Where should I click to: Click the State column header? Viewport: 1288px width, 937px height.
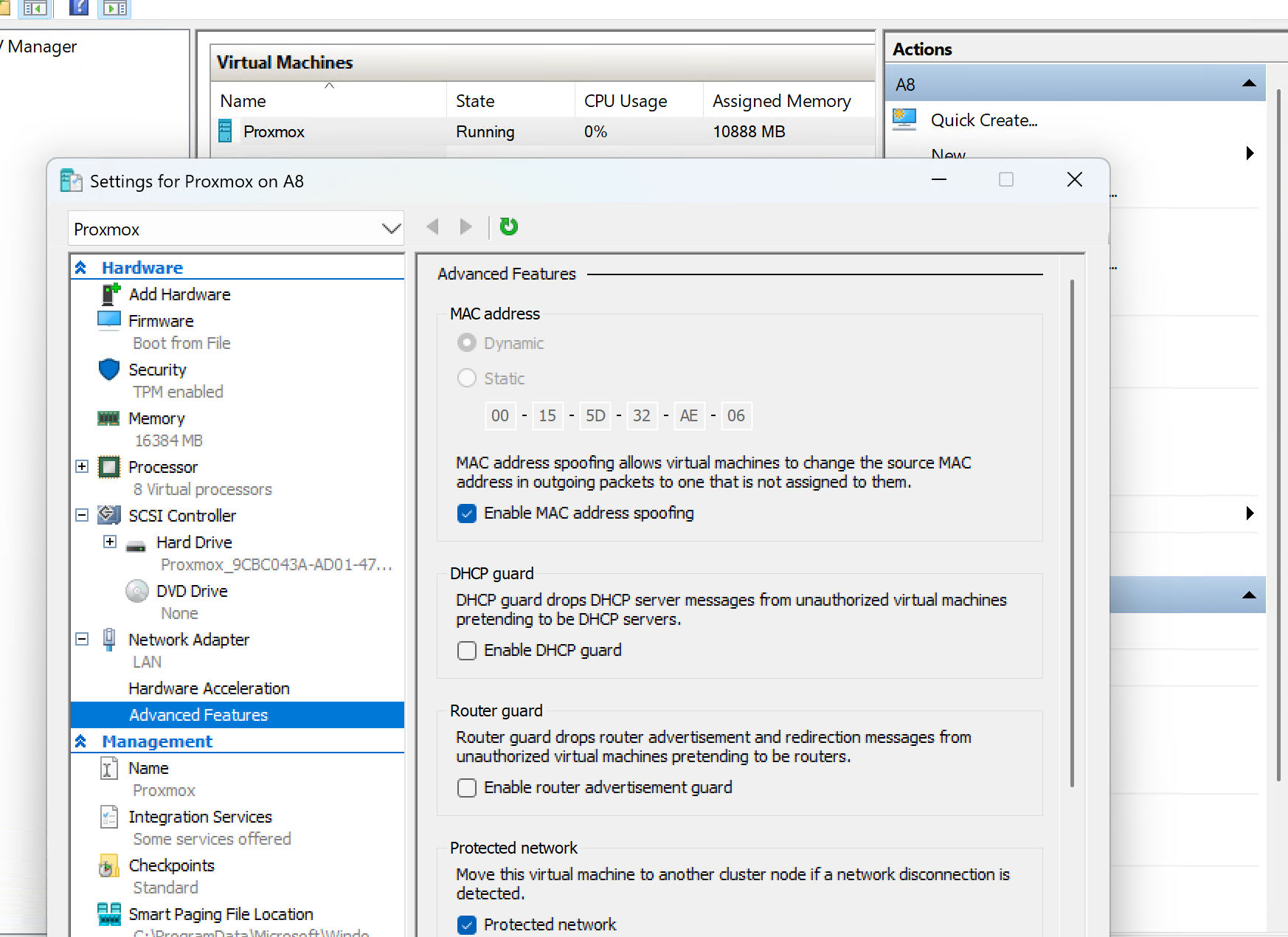click(510, 100)
